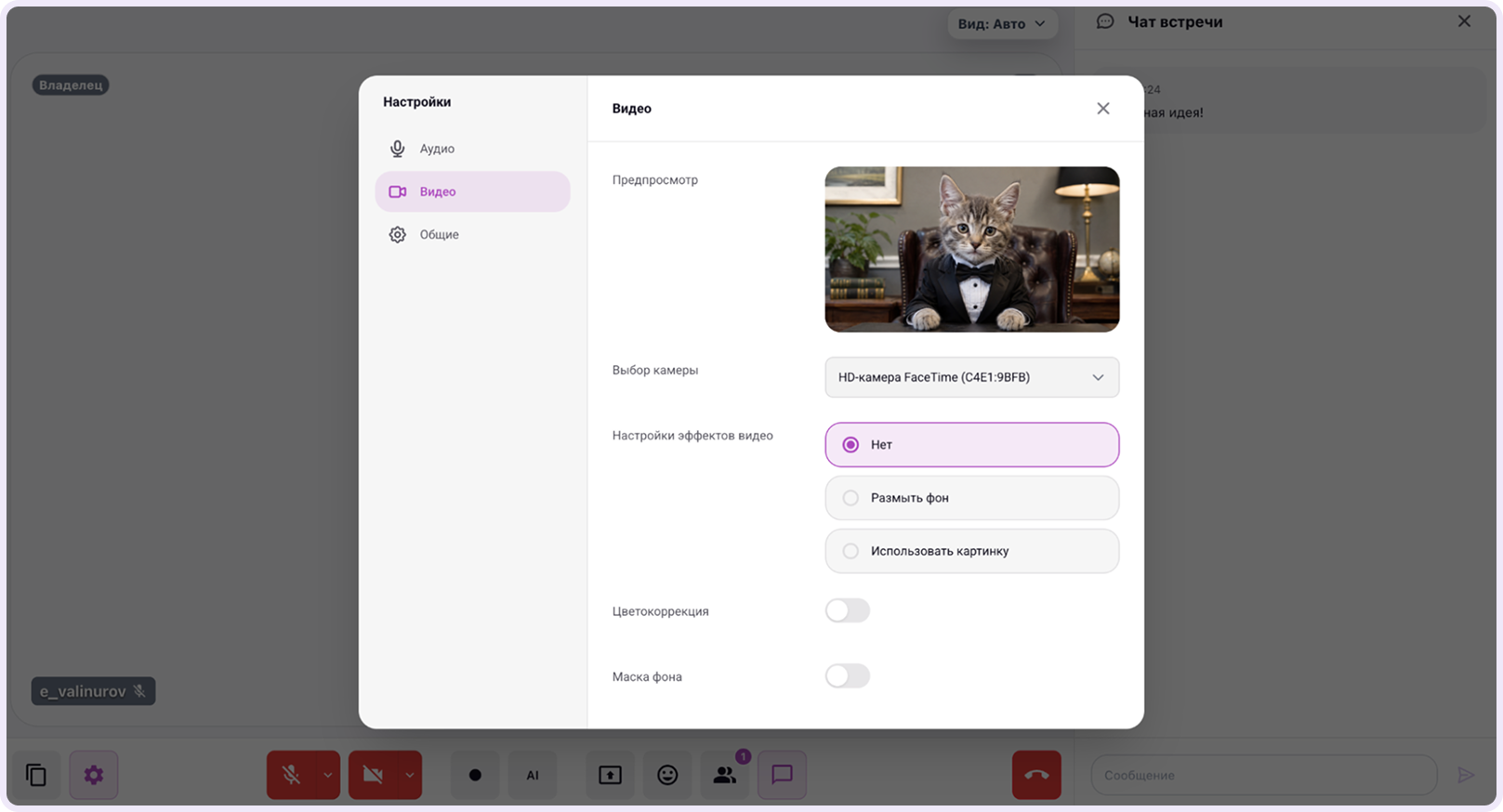Open the AI assistant button
The height and width of the screenshot is (812, 1503).
point(533,775)
